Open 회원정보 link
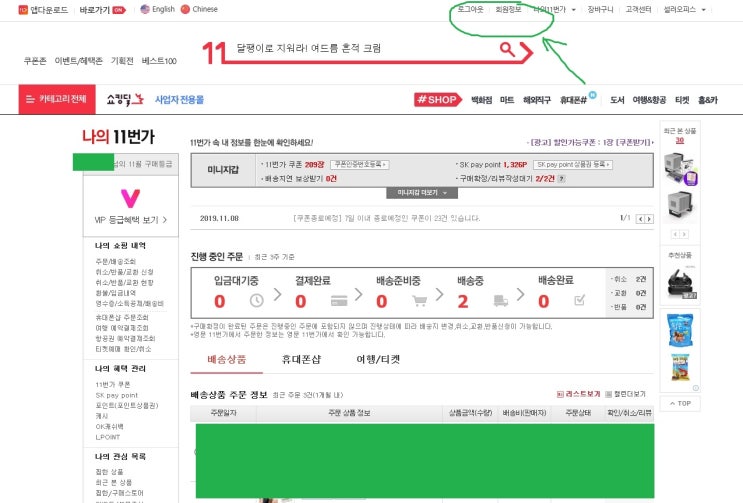The width and height of the screenshot is (743, 503). (508, 9)
